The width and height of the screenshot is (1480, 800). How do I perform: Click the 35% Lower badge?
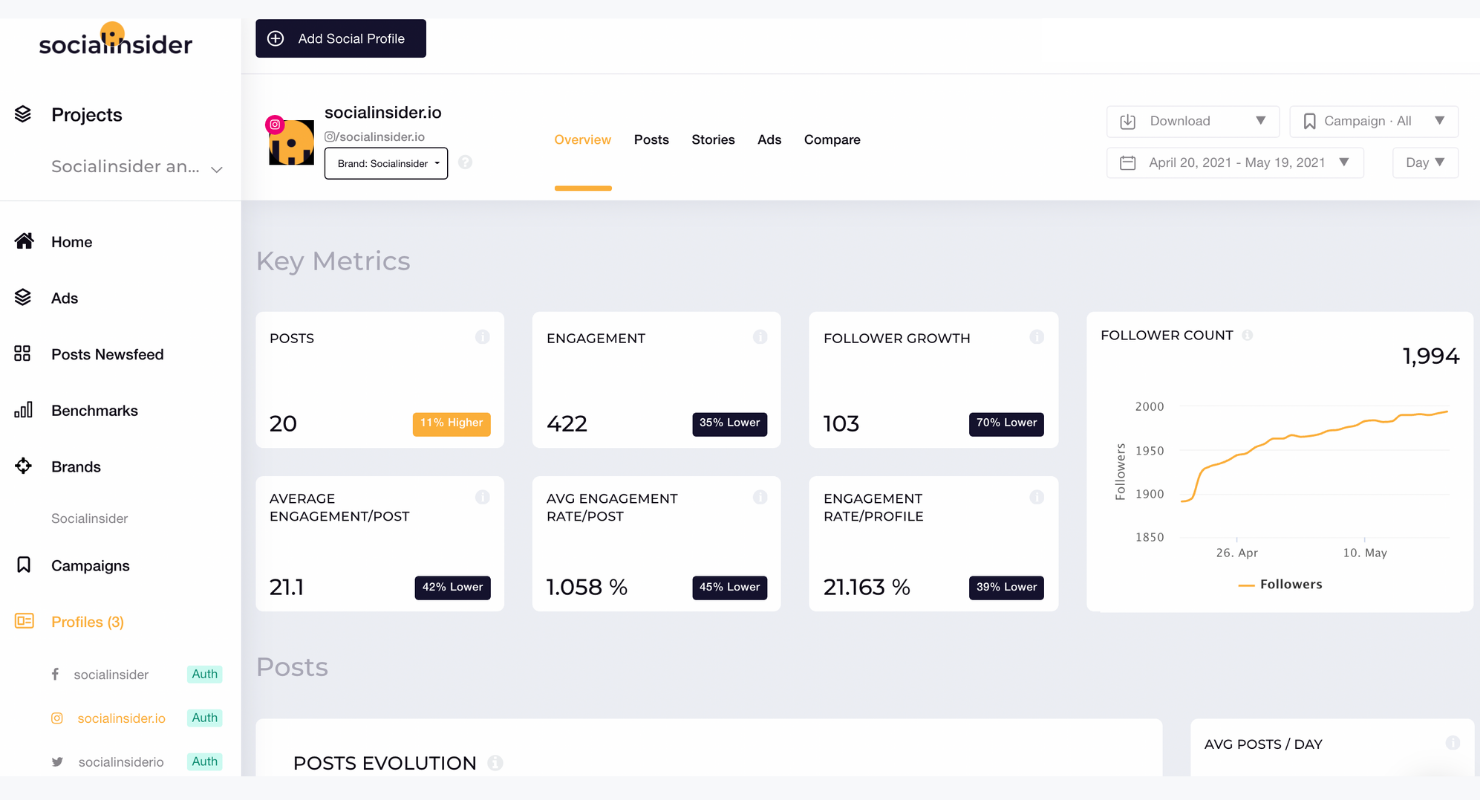coord(730,423)
